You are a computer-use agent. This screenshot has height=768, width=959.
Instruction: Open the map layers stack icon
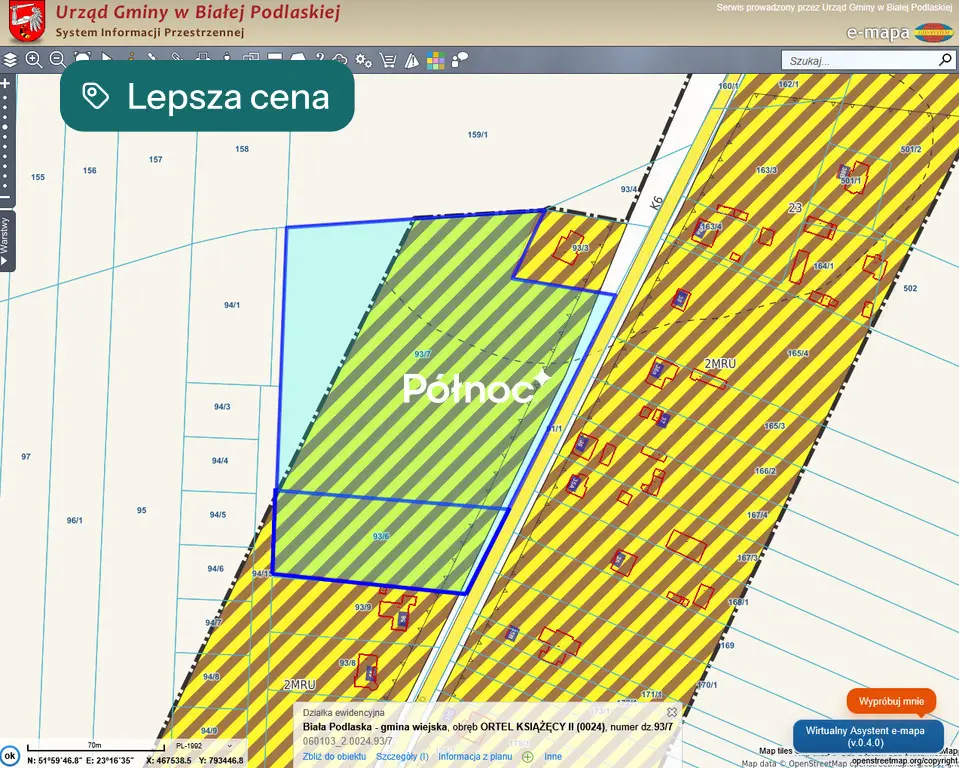(x=10, y=60)
